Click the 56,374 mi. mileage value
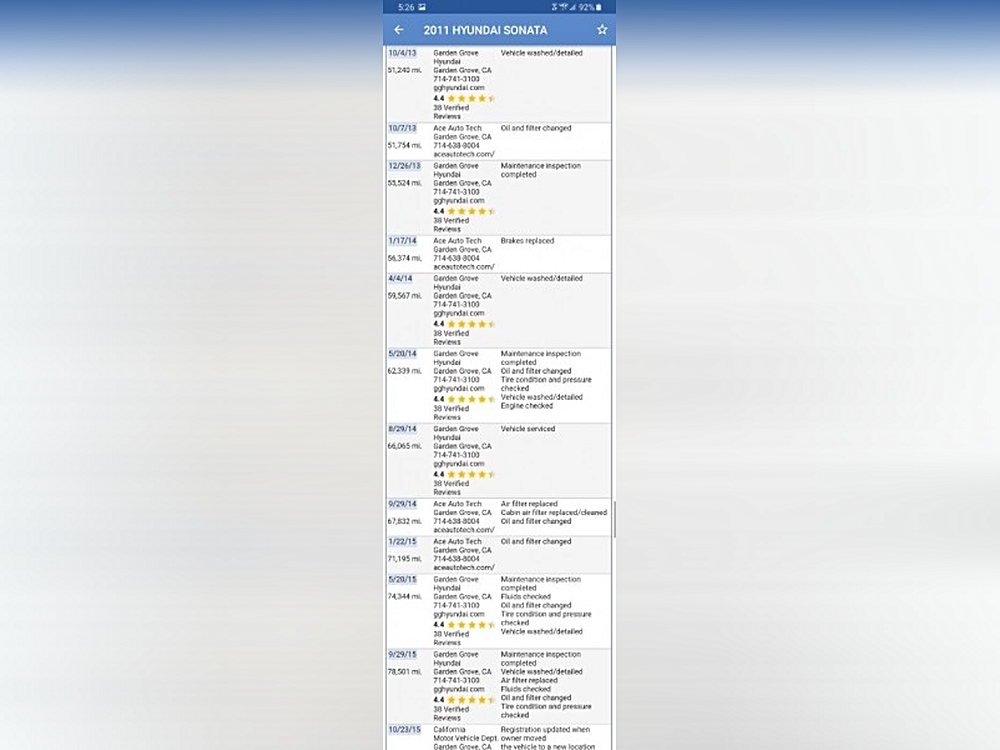Image resolution: width=1000 pixels, height=750 pixels. [x=404, y=258]
